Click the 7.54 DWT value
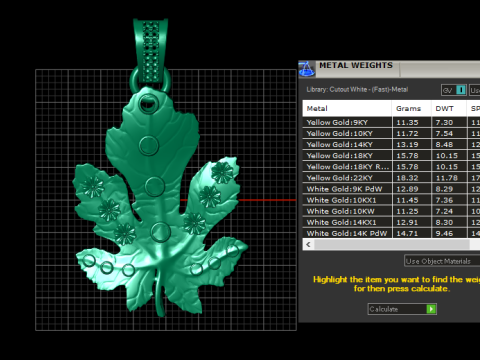 444,134
